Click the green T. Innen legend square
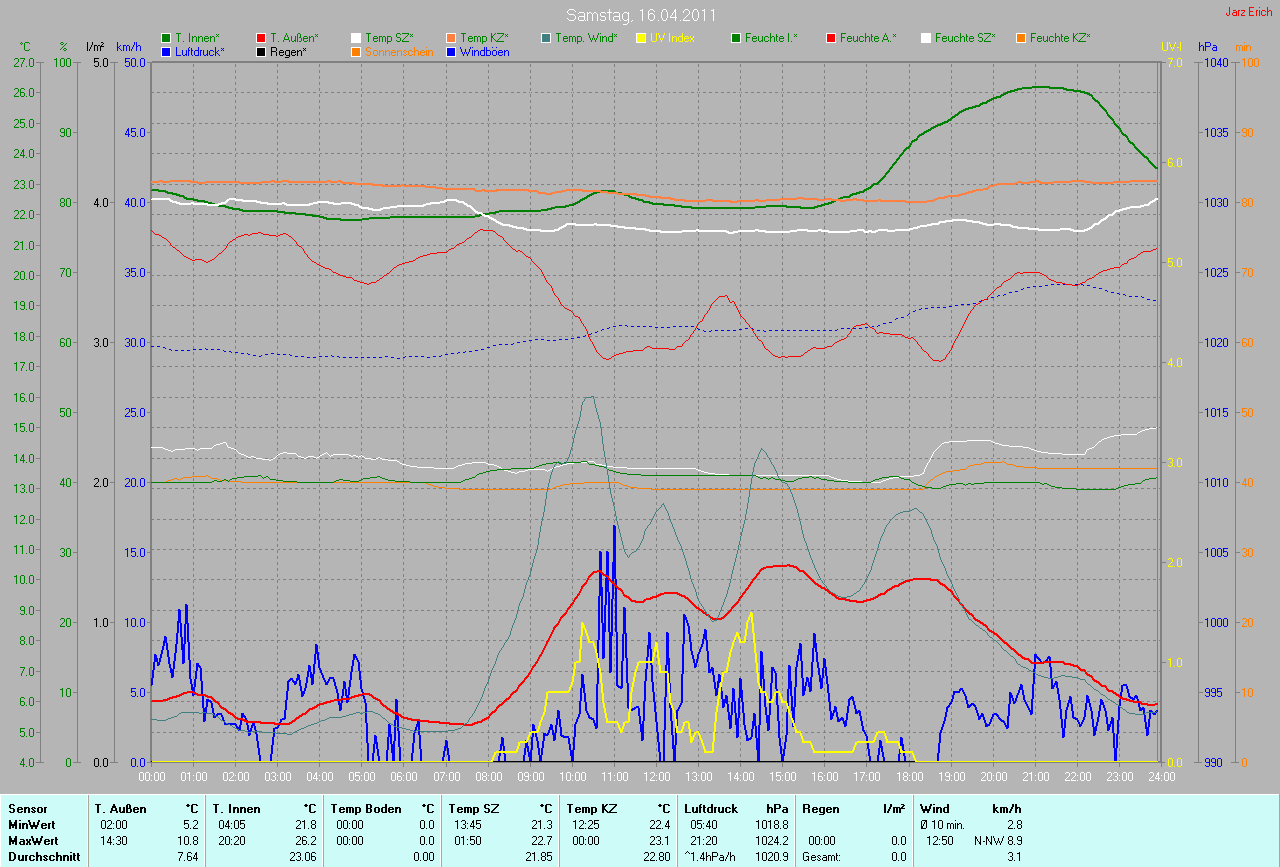Screen dimensions: 1280x867 point(166,38)
